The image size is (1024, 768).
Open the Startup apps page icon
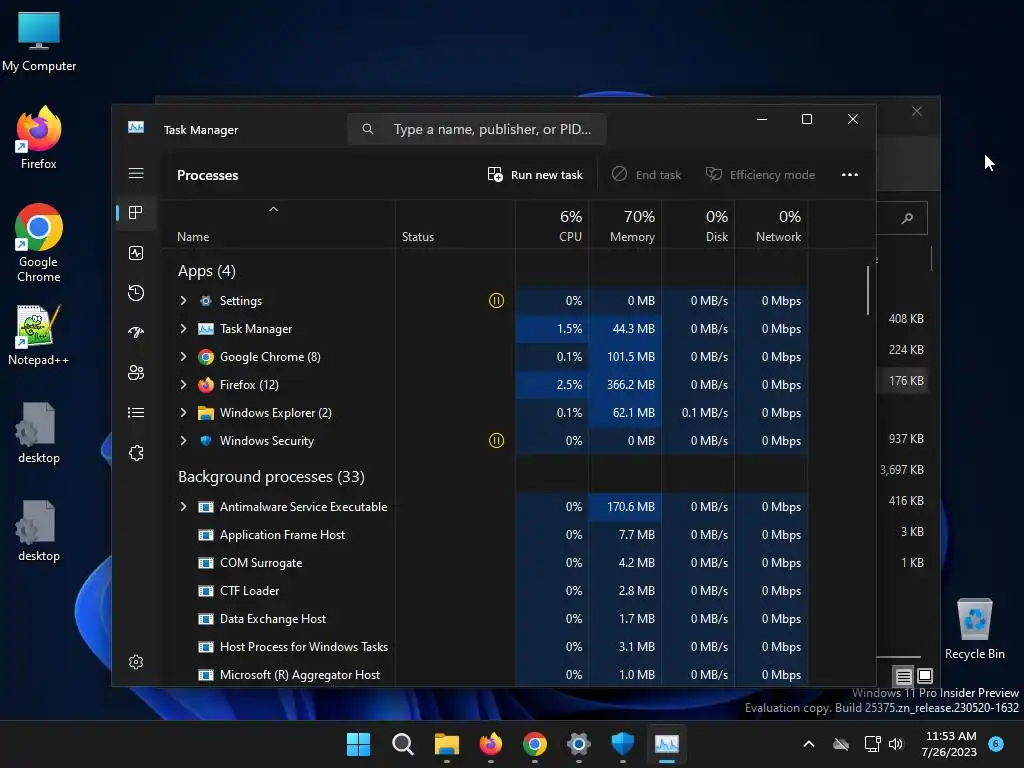(x=136, y=332)
